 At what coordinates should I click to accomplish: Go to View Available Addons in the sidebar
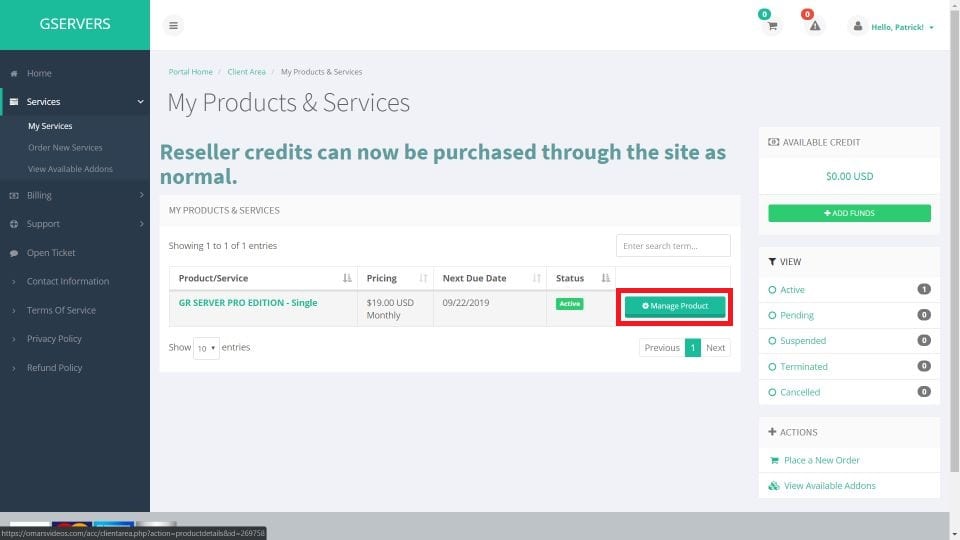click(70, 169)
